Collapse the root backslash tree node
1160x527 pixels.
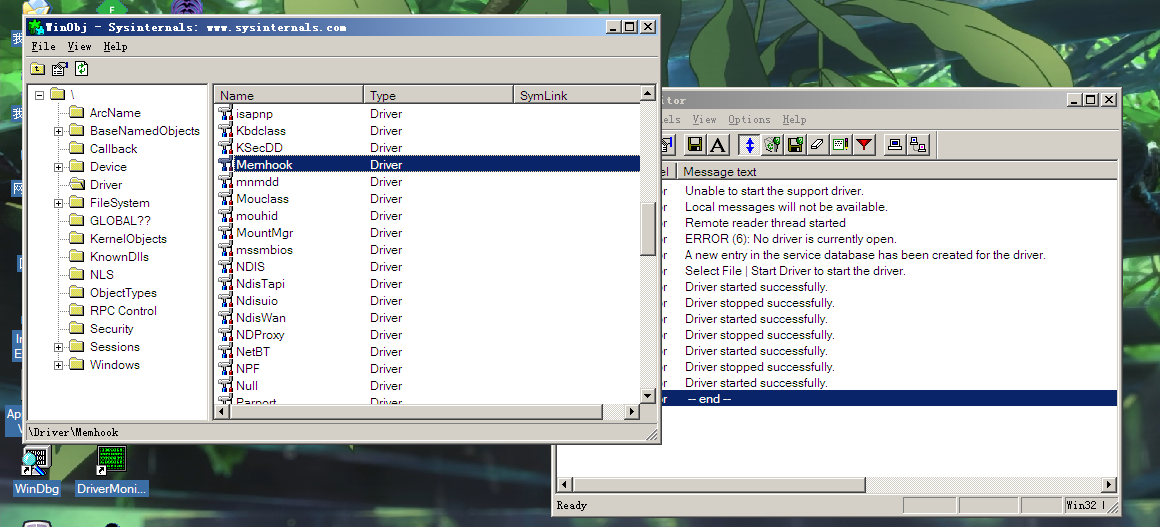point(39,95)
